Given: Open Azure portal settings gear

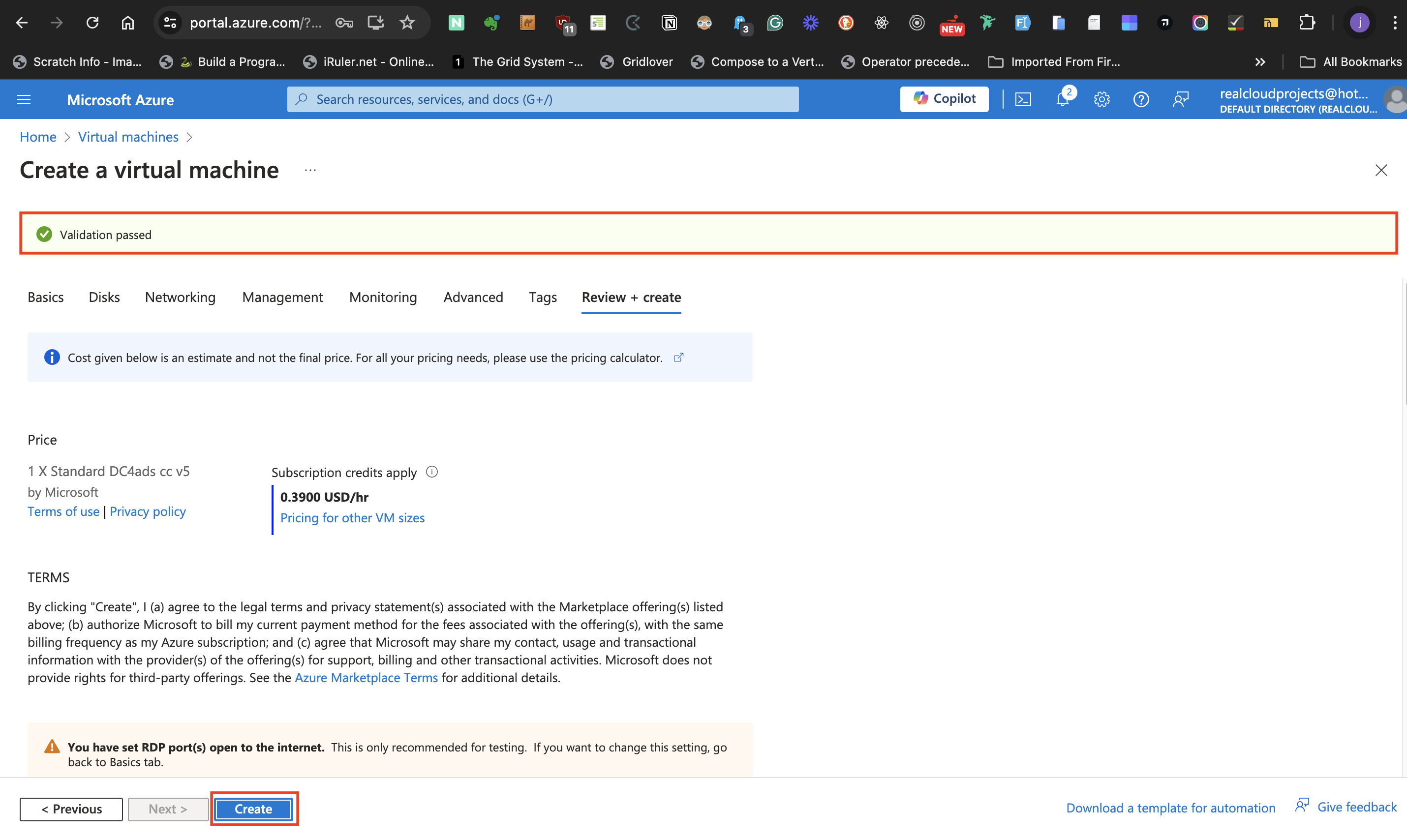Looking at the screenshot, I should coord(1102,99).
